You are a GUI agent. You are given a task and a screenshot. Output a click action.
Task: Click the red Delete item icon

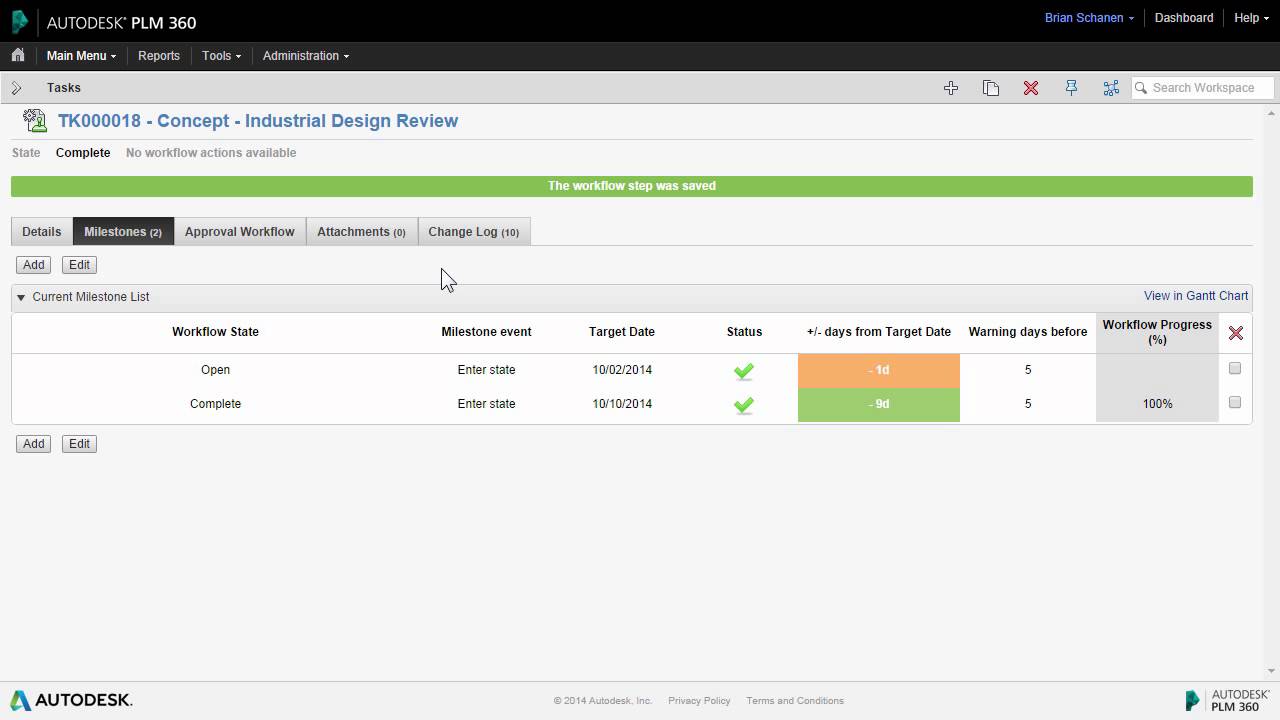(1031, 88)
